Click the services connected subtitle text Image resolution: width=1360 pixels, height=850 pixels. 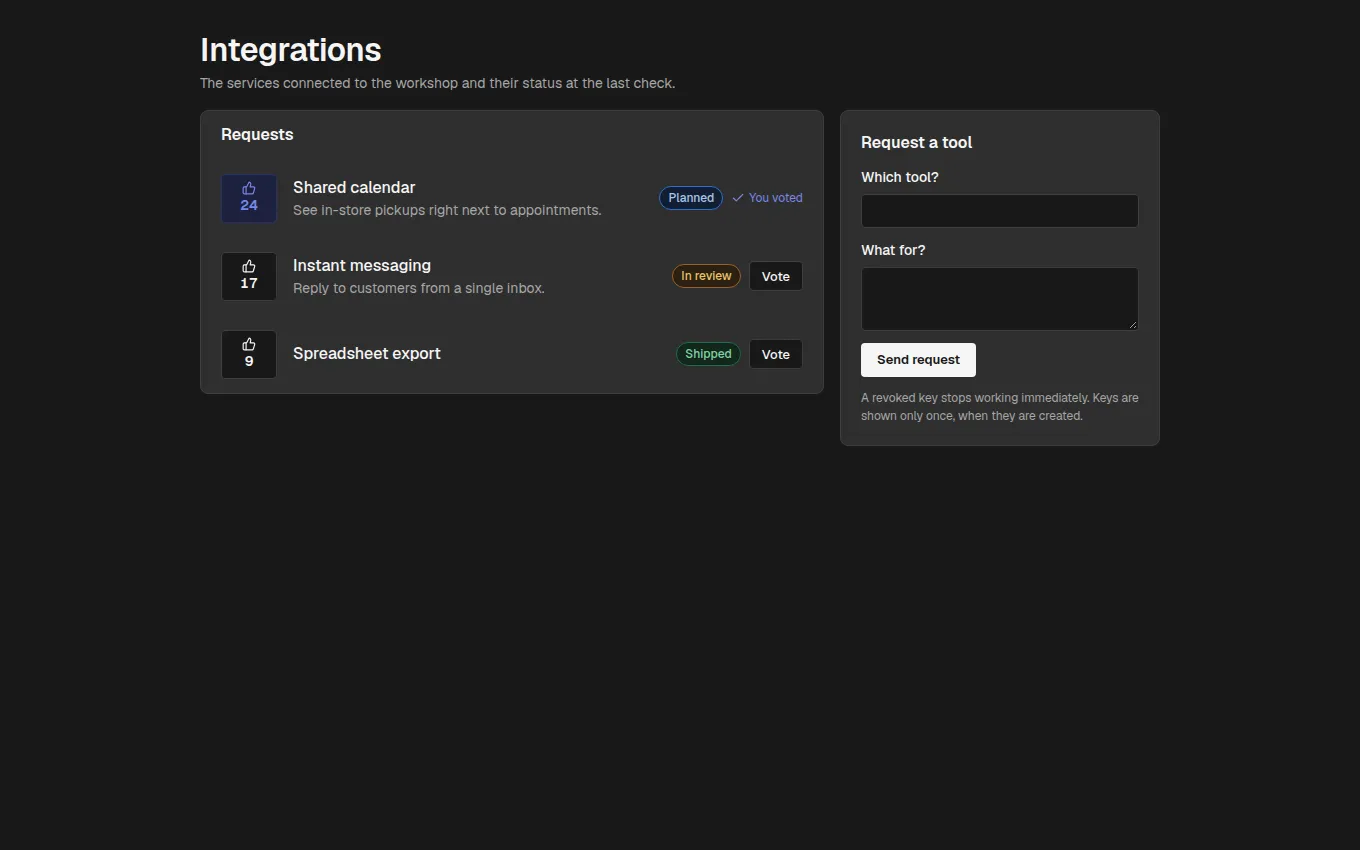tap(438, 83)
